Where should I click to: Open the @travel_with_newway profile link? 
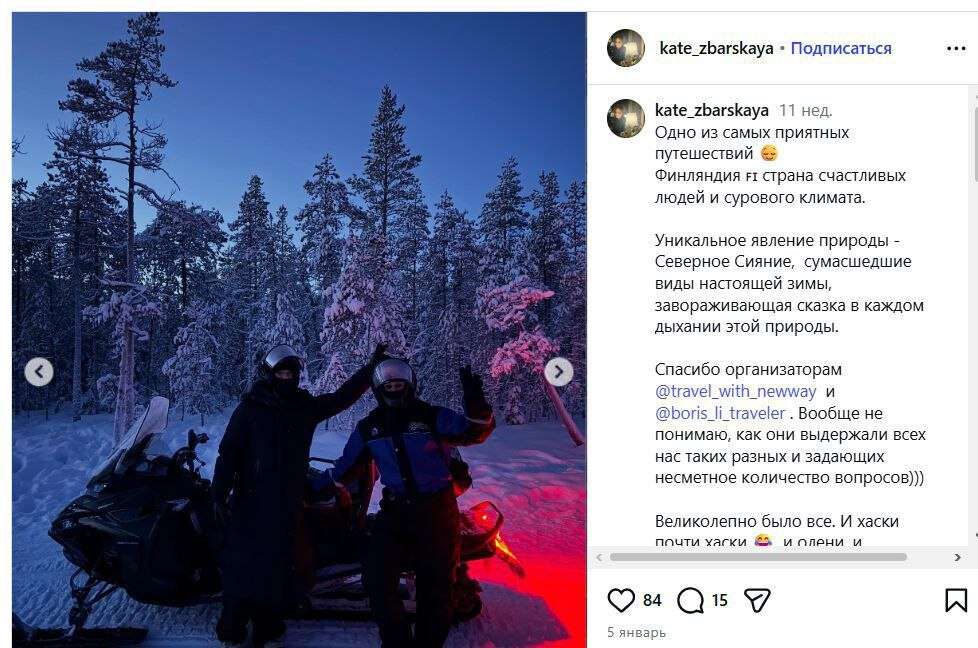click(x=735, y=391)
